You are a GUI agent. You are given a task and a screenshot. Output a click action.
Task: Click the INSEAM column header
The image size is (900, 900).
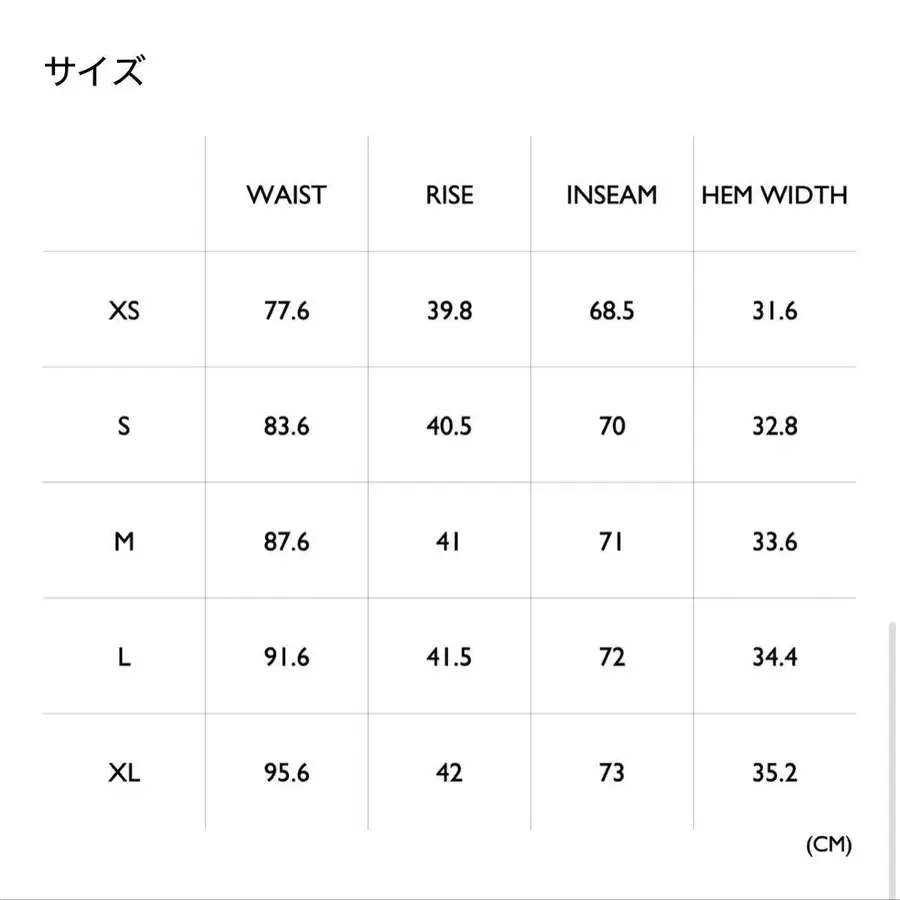click(611, 195)
